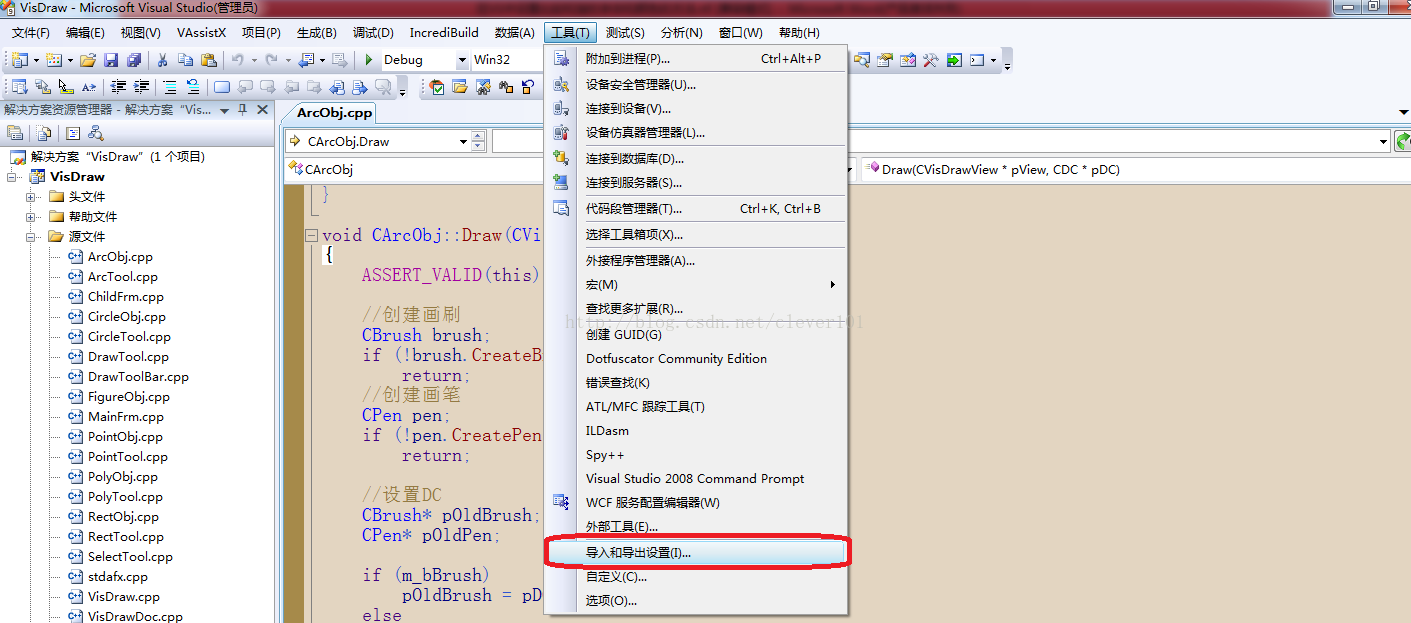Image resolution: width=1411 pixels, height=623 pixels.
Task: Open the Debug configuration dropdown
Action: pyautogui.click(x=461, y=60)
